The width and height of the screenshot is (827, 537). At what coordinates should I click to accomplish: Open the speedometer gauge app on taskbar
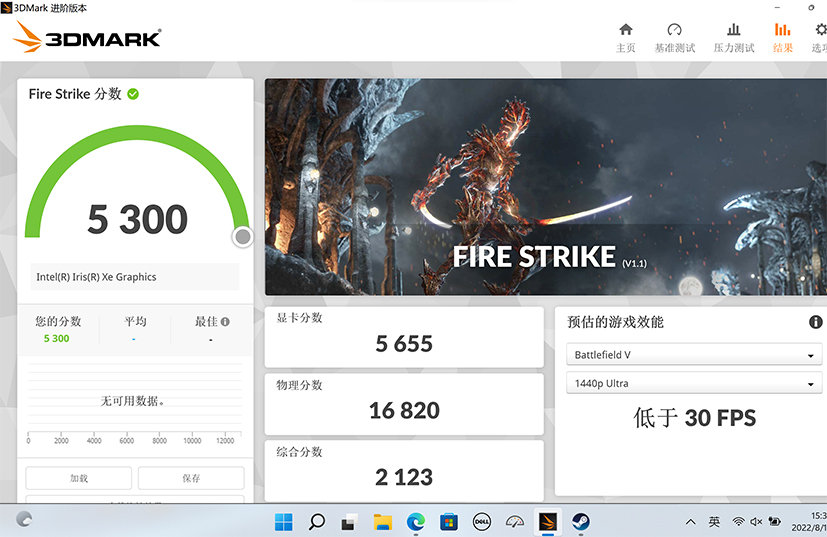[515, 522]
